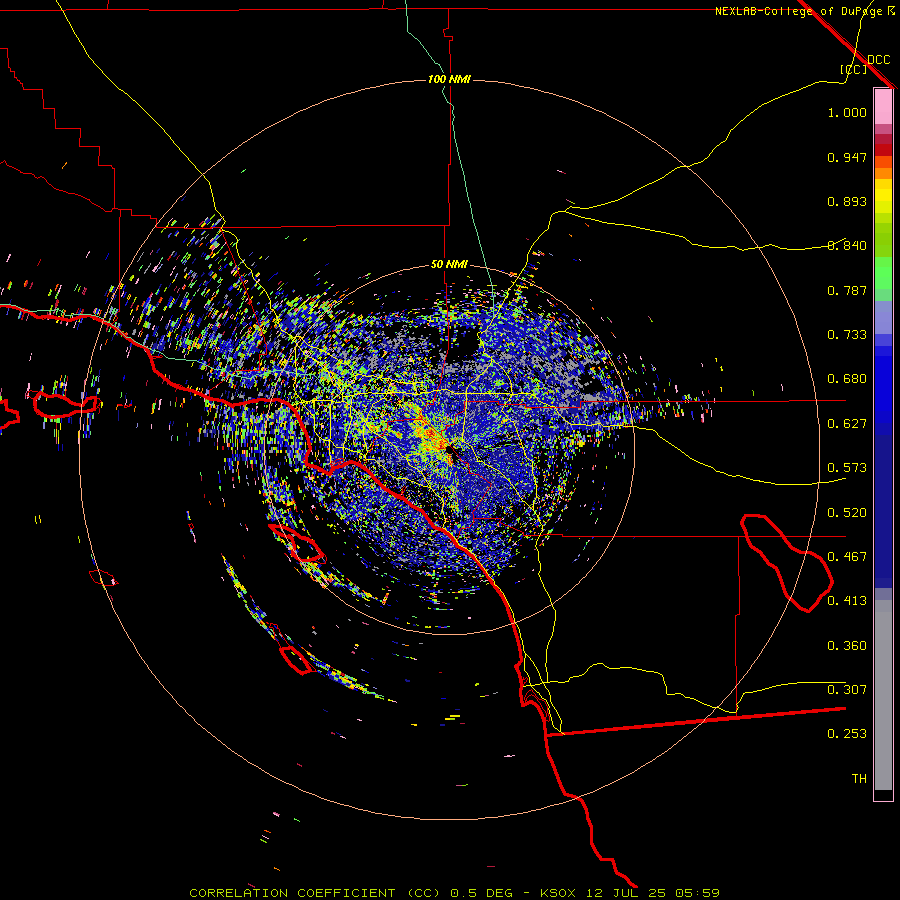Click the '0.307' scale value
900x900 pixels.
847,690
